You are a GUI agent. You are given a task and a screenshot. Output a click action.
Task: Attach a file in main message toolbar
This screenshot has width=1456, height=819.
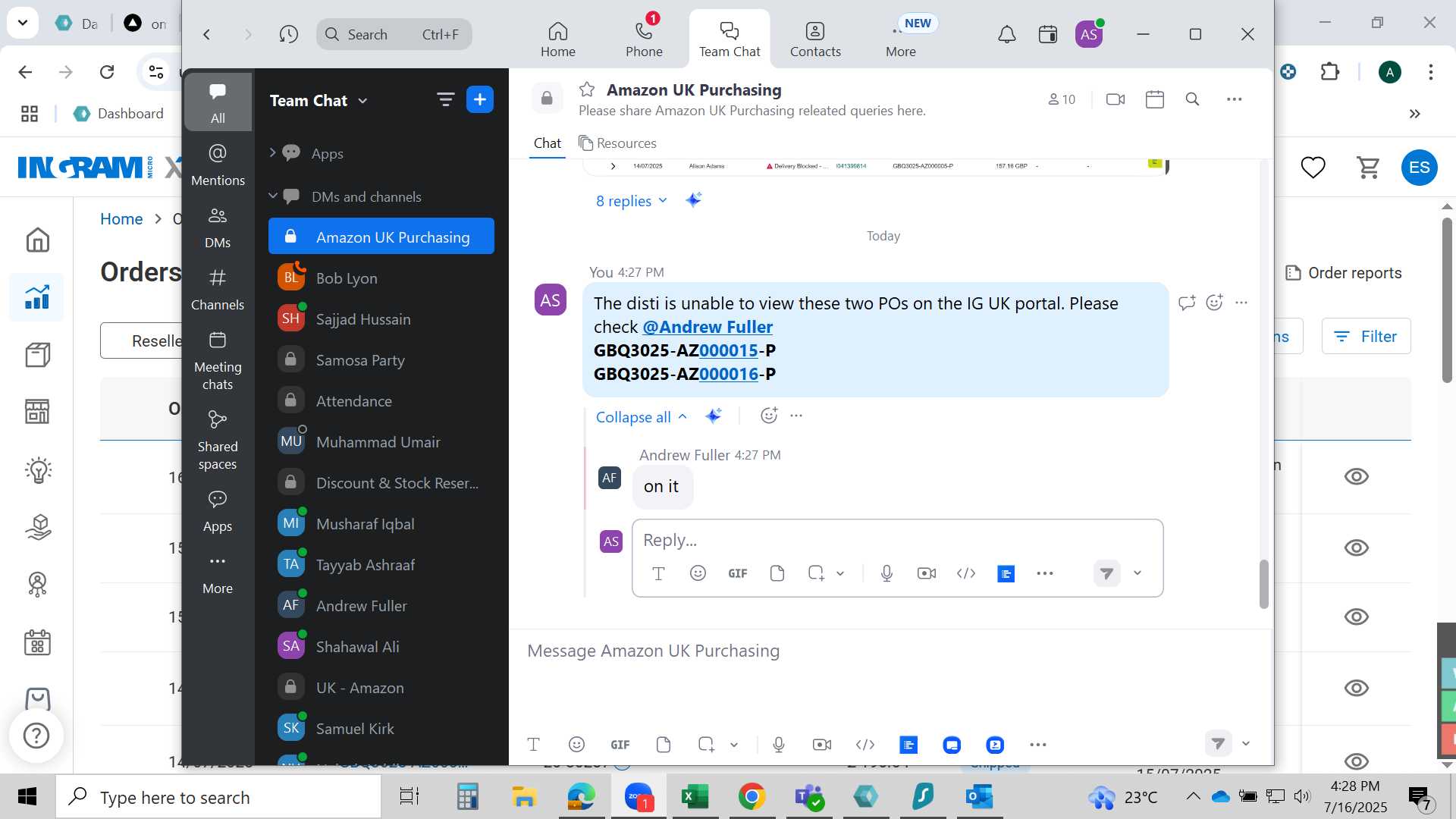pyautogui.click(x=664, y=745)
